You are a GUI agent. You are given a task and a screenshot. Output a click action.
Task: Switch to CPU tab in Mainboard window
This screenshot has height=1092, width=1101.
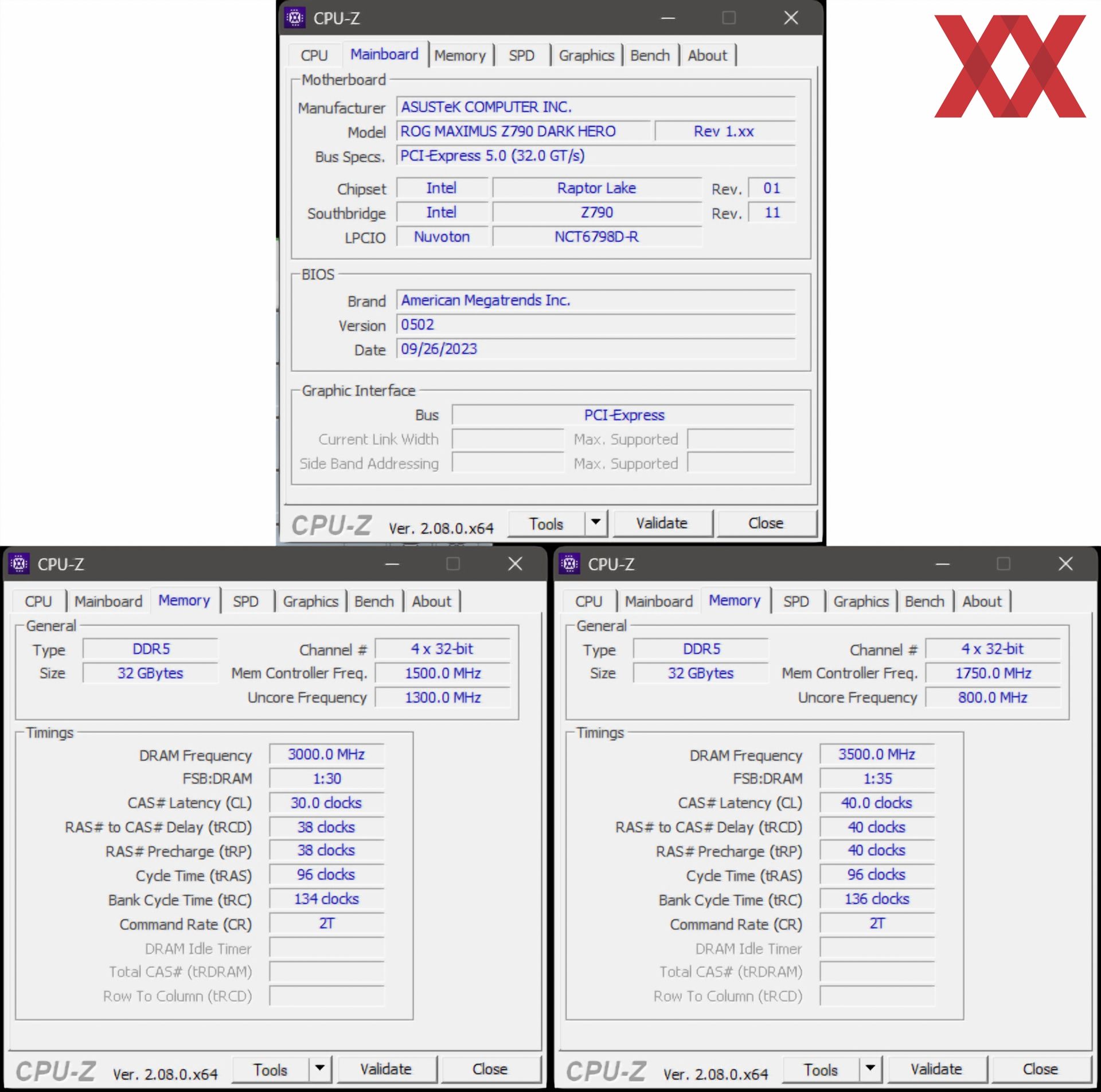pos(314,56)
